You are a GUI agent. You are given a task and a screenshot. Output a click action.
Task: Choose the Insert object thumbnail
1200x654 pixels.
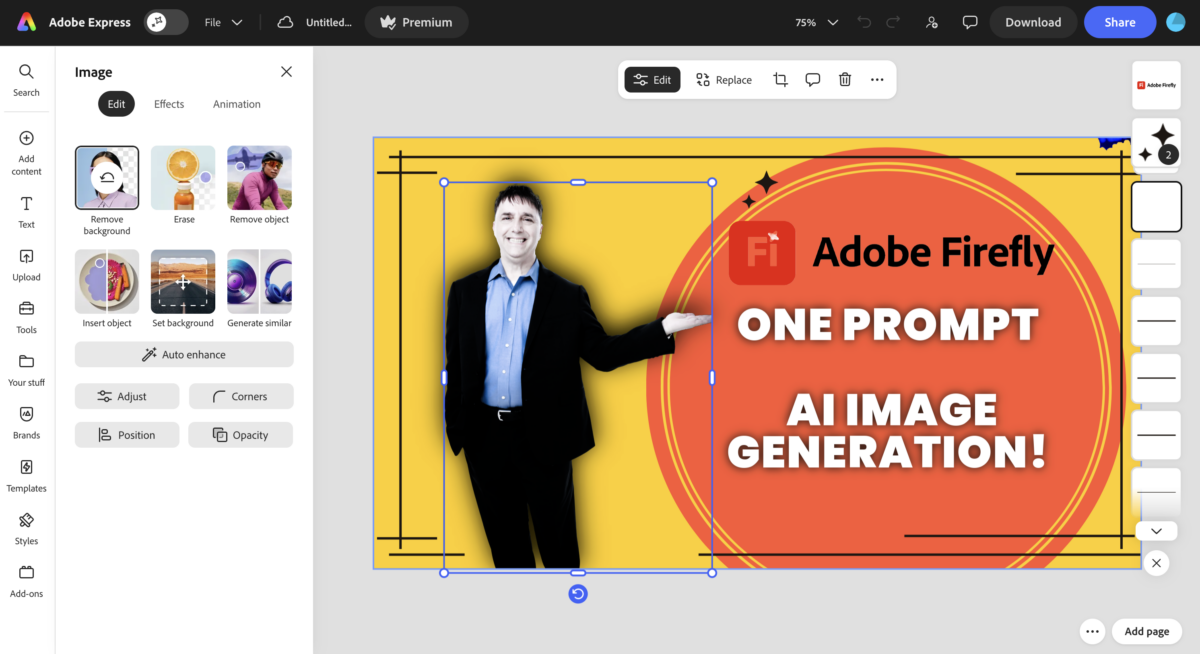pyautogui.click(x=107, y=282)
